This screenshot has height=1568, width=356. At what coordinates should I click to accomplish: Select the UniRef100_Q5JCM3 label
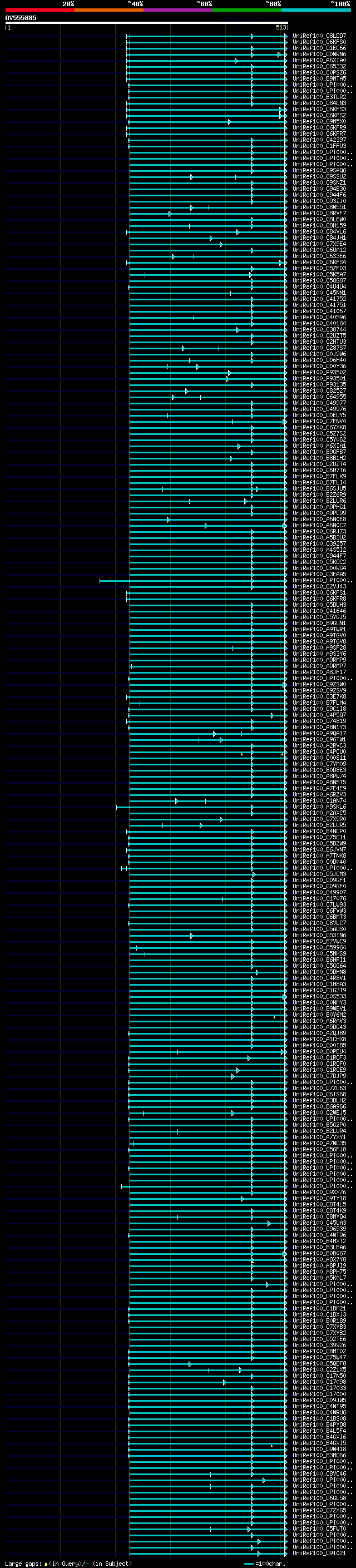[319, 874]
